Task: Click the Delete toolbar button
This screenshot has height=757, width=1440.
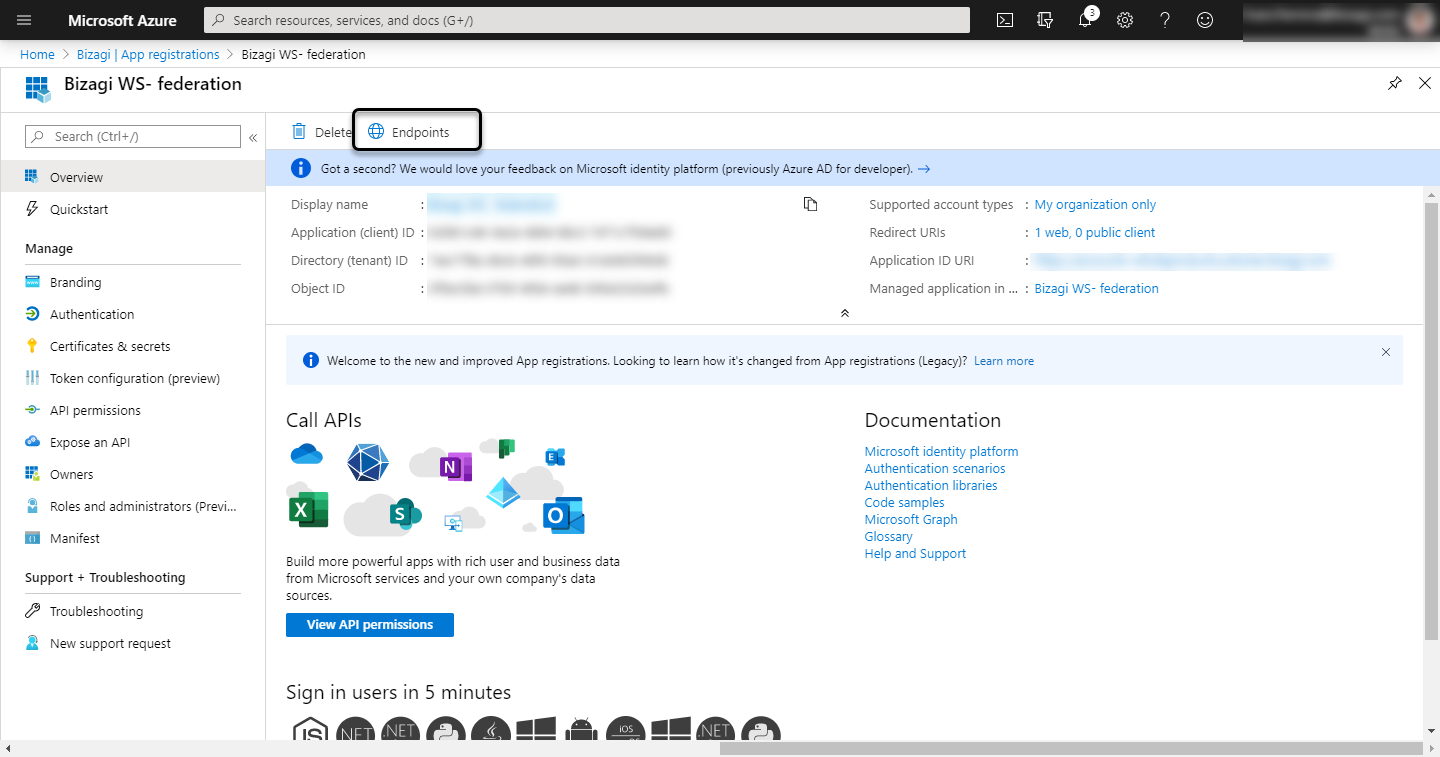Action: [x=321, y=132]
